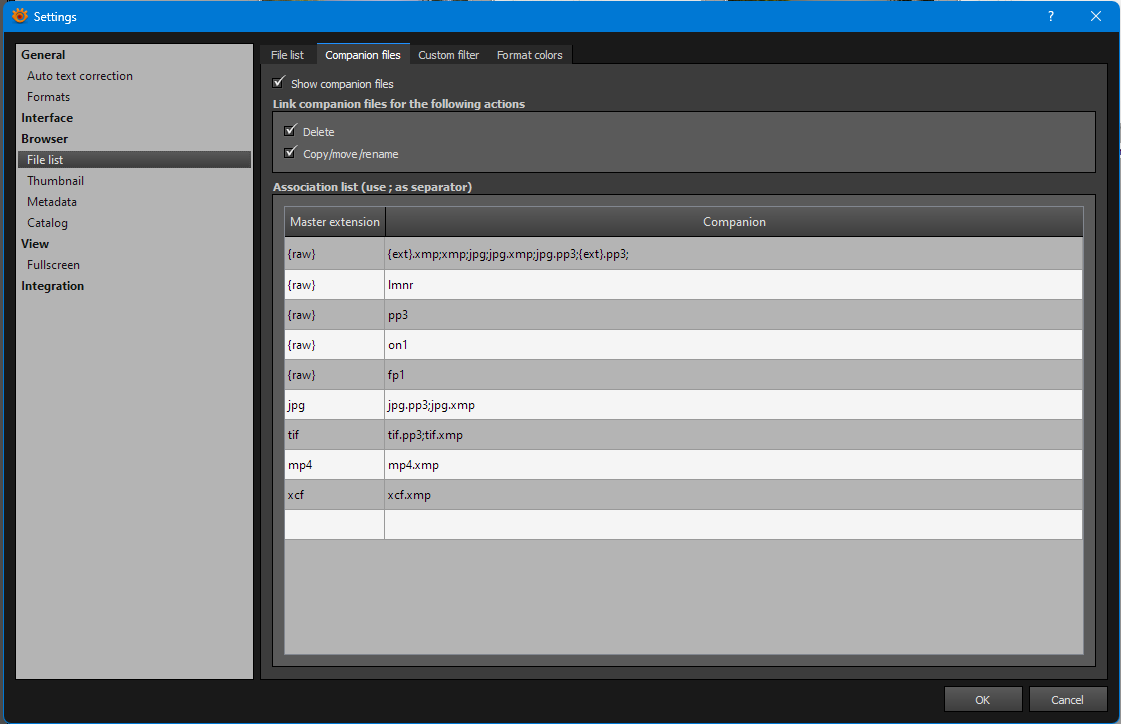Open the Custom filter tab

[x=448, y=55]
